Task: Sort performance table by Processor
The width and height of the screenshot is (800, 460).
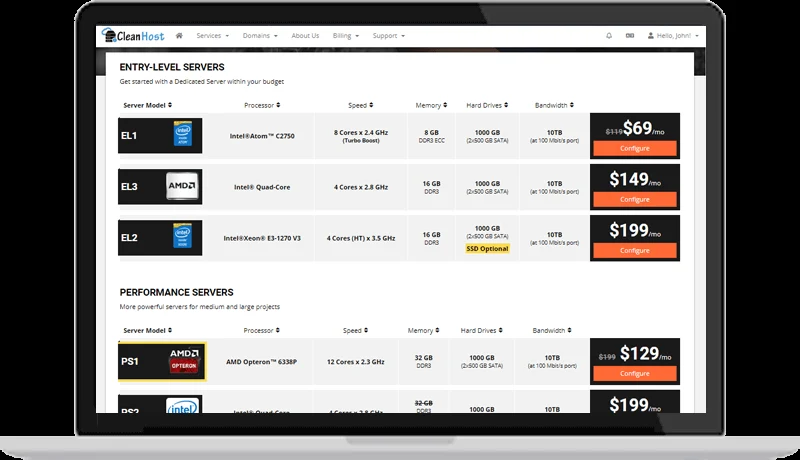Action: [x=261, y=330]
